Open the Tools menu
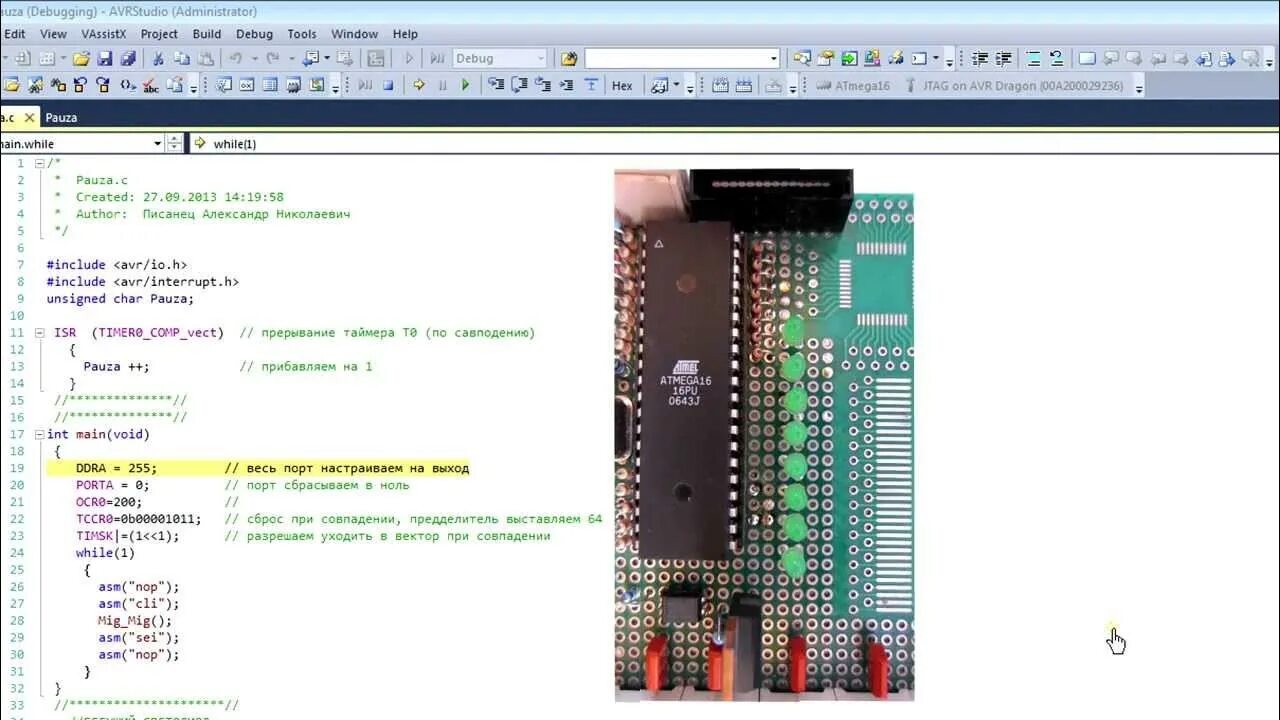 point(302,33)
